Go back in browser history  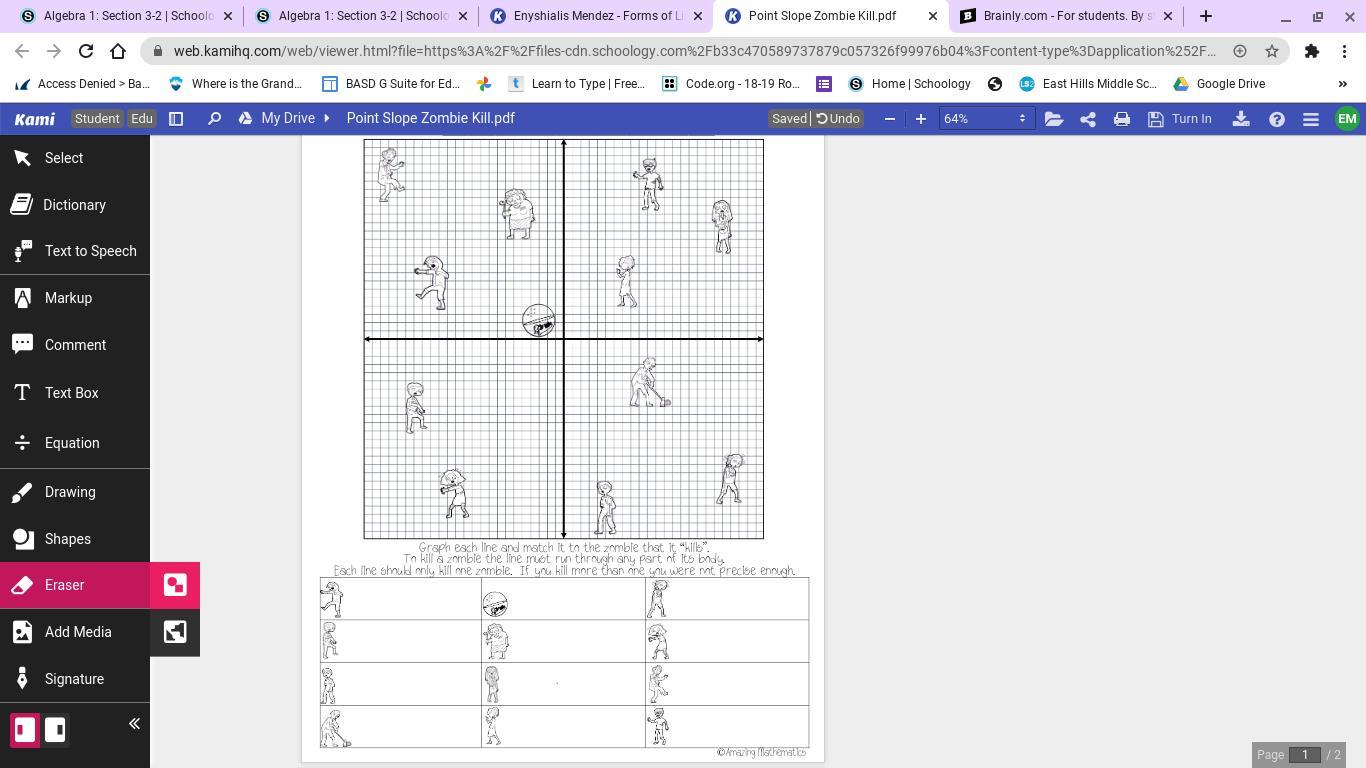(22, 51)
